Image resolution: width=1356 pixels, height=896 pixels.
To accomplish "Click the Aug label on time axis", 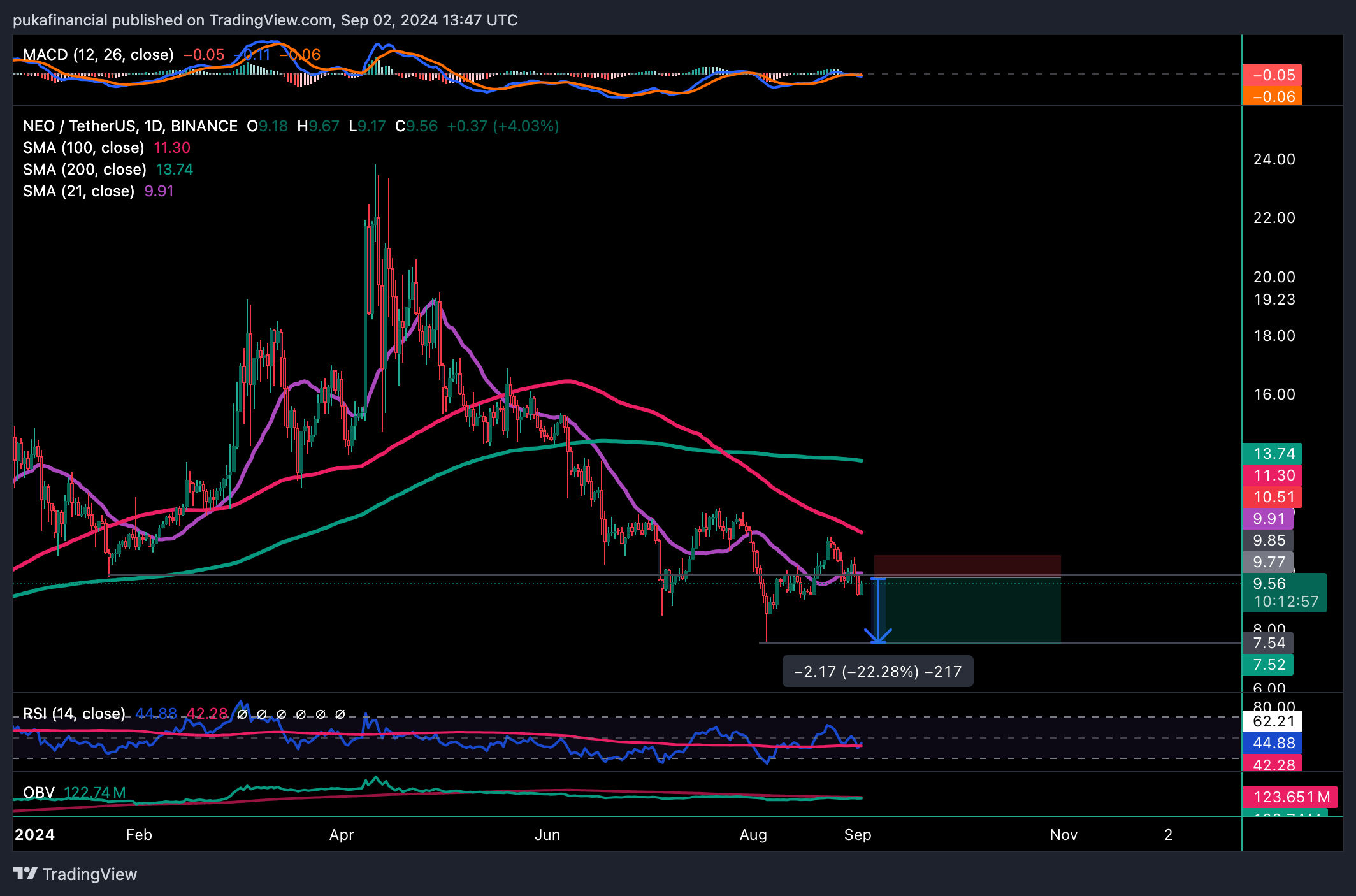I will (x=753, y=835).
